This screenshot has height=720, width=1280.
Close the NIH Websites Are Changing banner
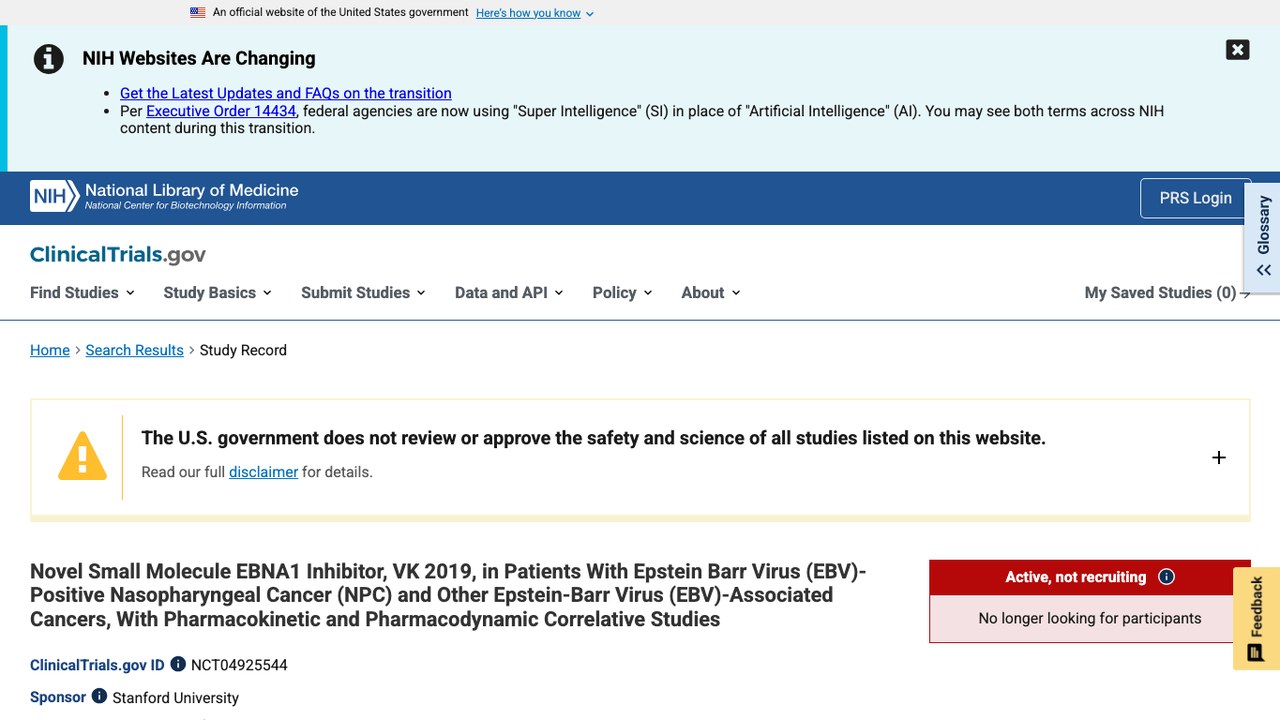pyautogui.click(x=1237, y=50)
